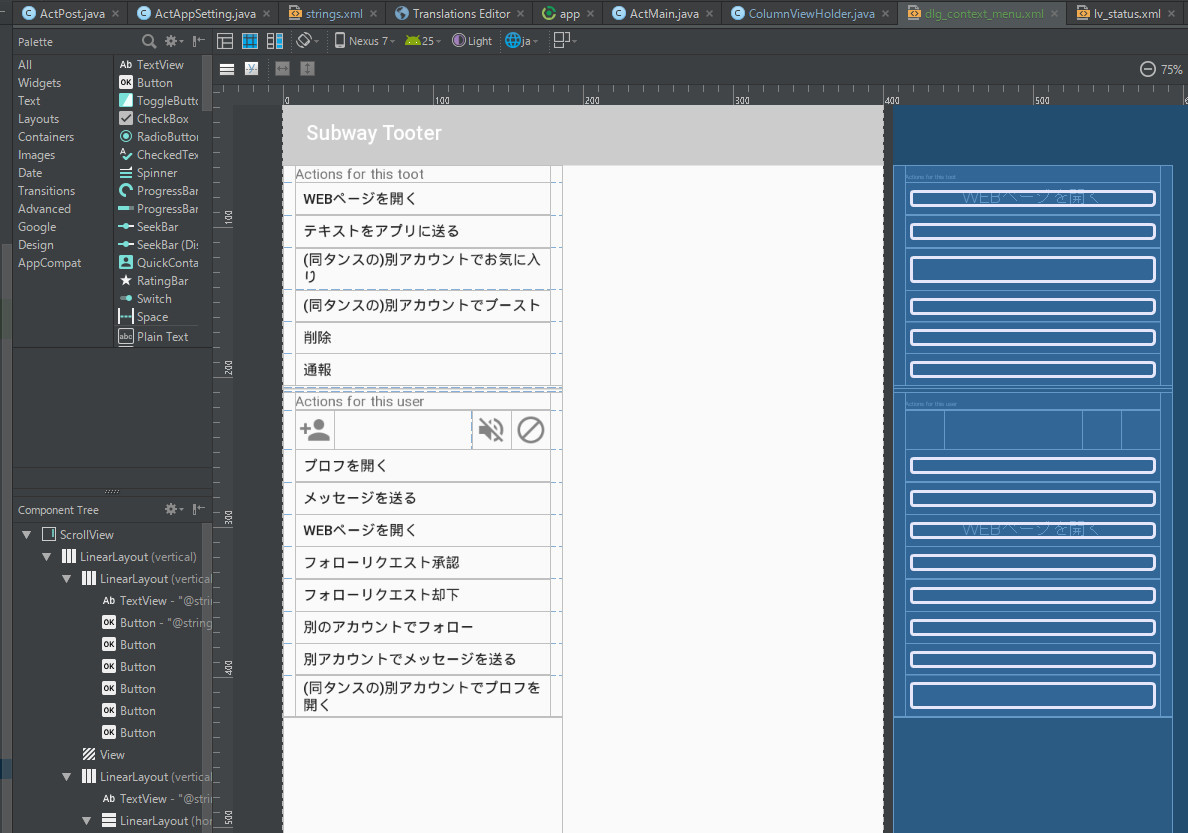Click the horizontal expand toolbar icon

(x=283, y=69)
